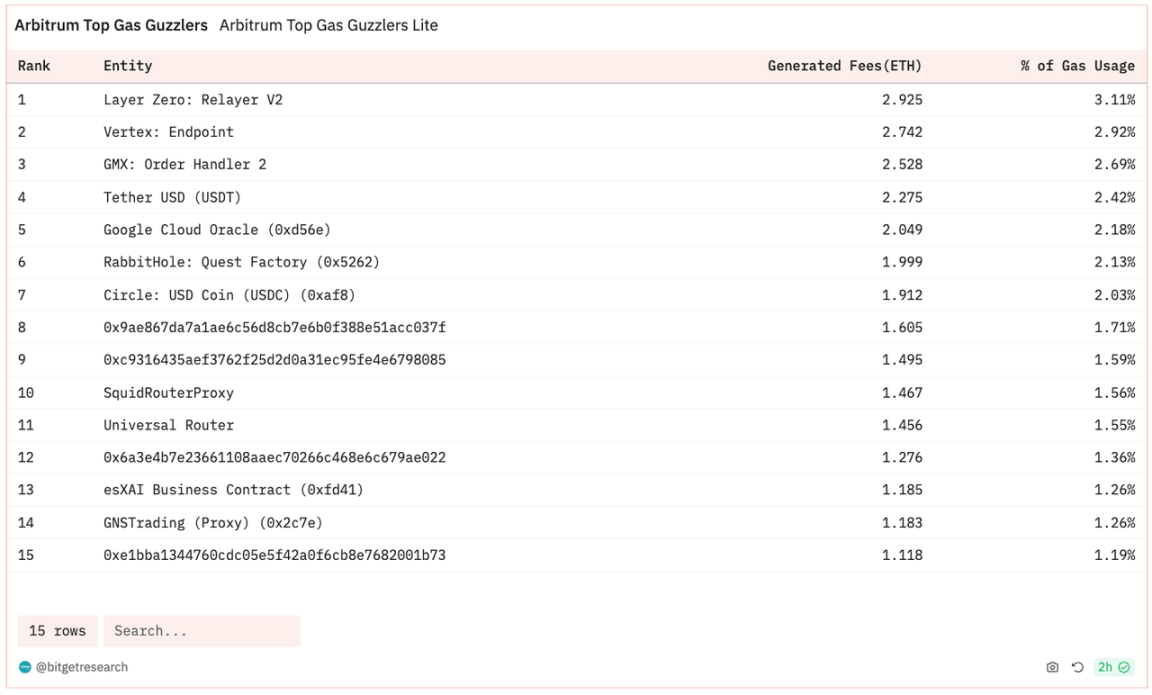Click the Tether USD (USDT) entity cell
The width and height of the screenshot is (1152, 695).
(x=172, y=197)
